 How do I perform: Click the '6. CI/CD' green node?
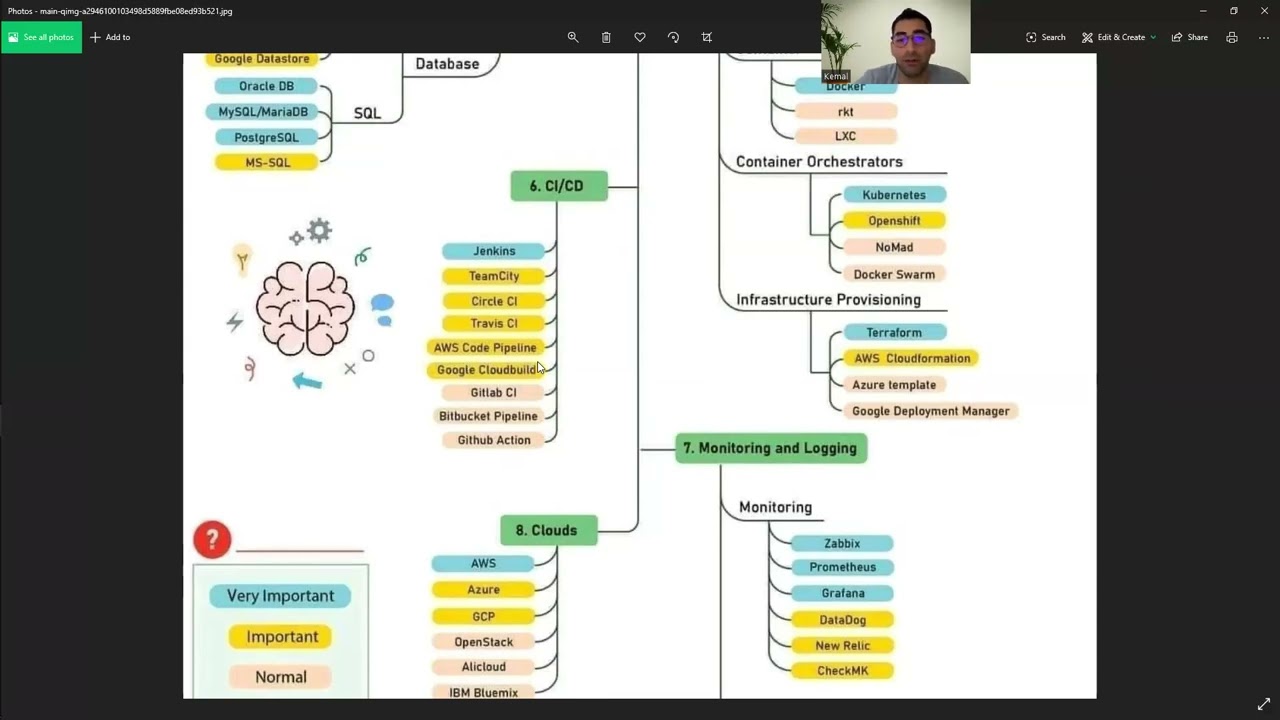[x=559, y=186]
